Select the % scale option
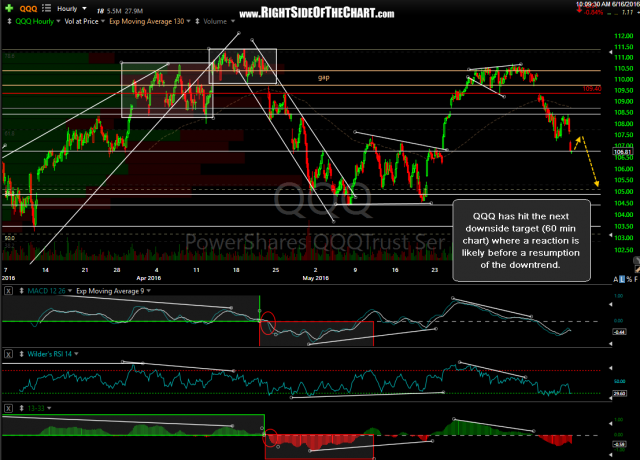This screenshot has width=640, height=460. pyautogui.click(x=629, y=280)
